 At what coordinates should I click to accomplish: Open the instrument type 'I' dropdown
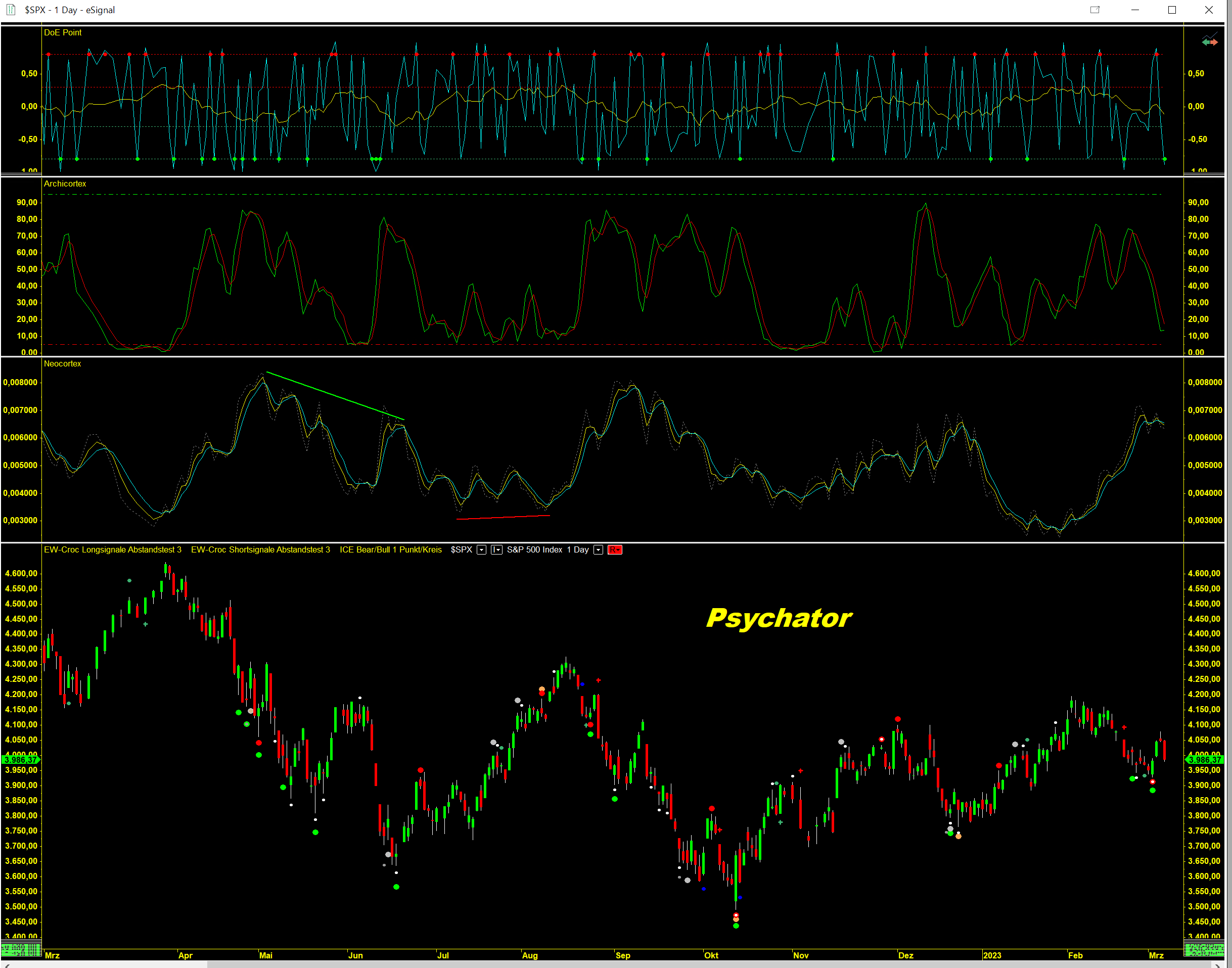pyautogui.click(x=496, y=550)
